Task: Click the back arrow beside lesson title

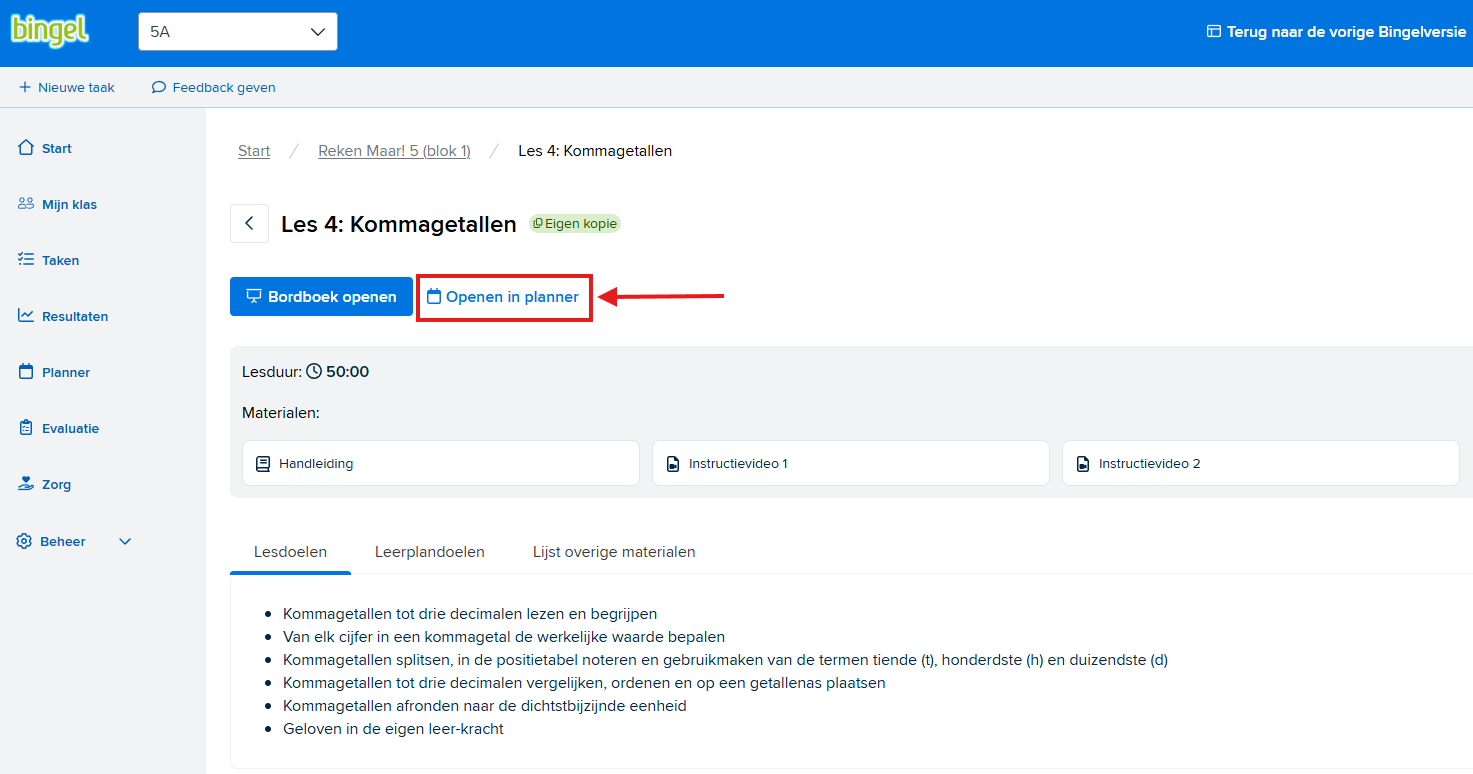Action: [x=249, y=224]
